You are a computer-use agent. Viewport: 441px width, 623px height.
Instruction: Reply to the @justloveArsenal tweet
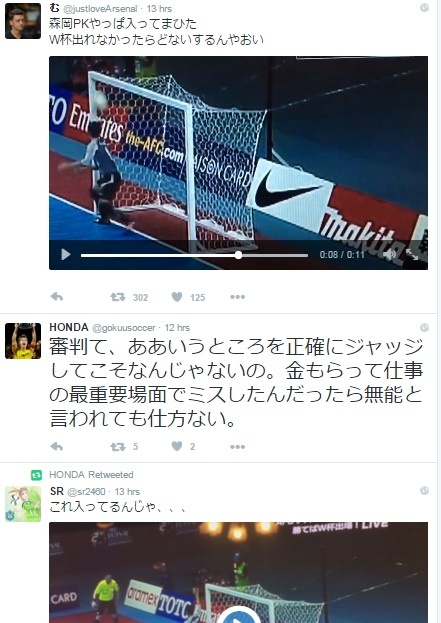pyautogui.click(x=57, y=297)
